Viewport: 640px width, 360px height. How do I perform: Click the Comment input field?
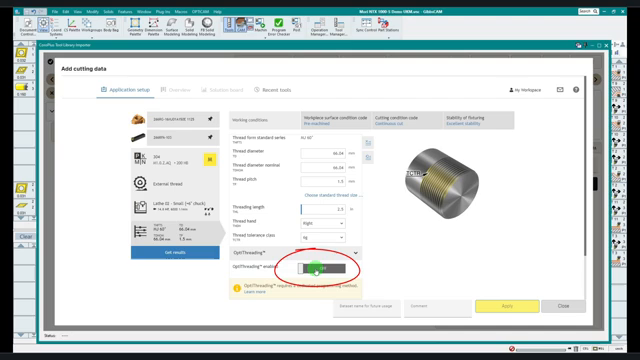[x=438, y=309]
